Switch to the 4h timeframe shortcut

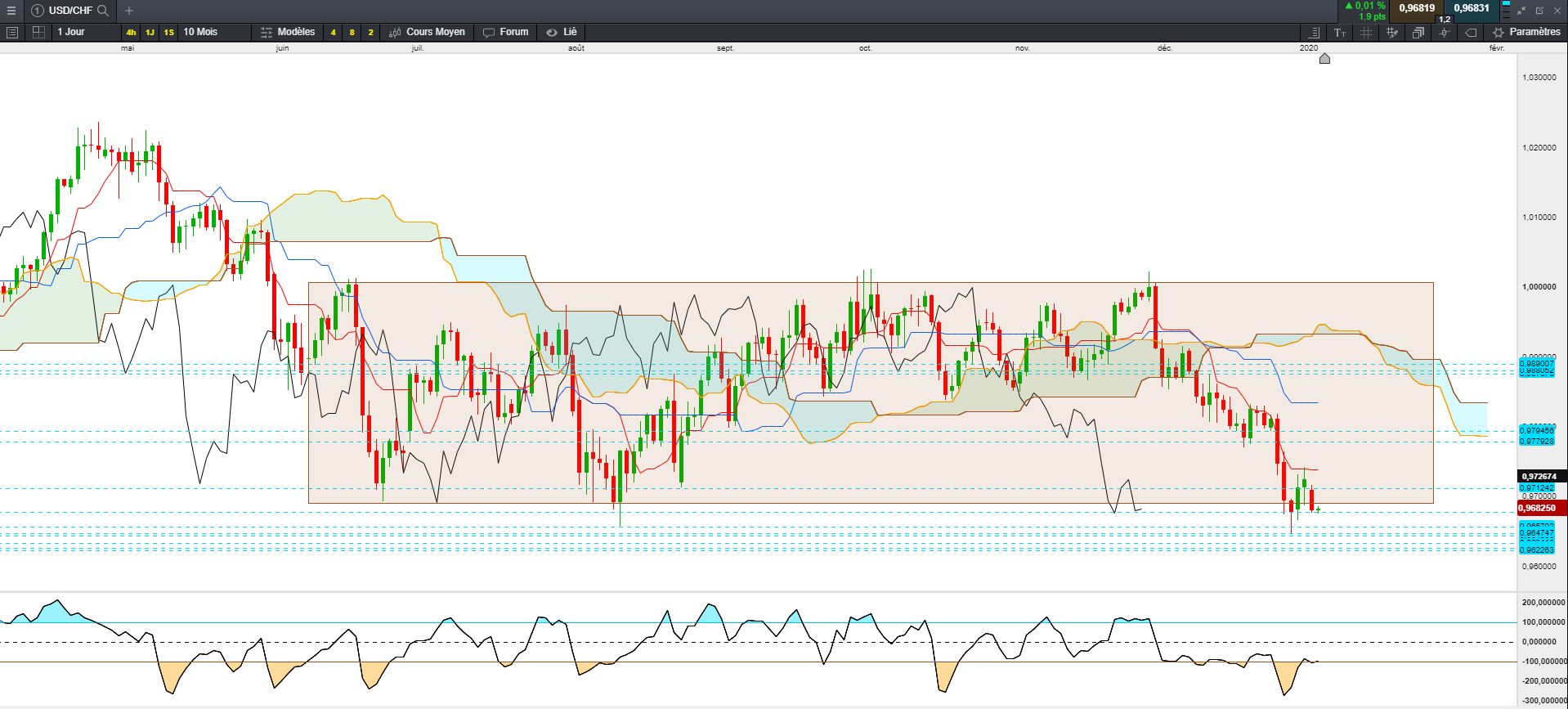(x=131, y=33)
